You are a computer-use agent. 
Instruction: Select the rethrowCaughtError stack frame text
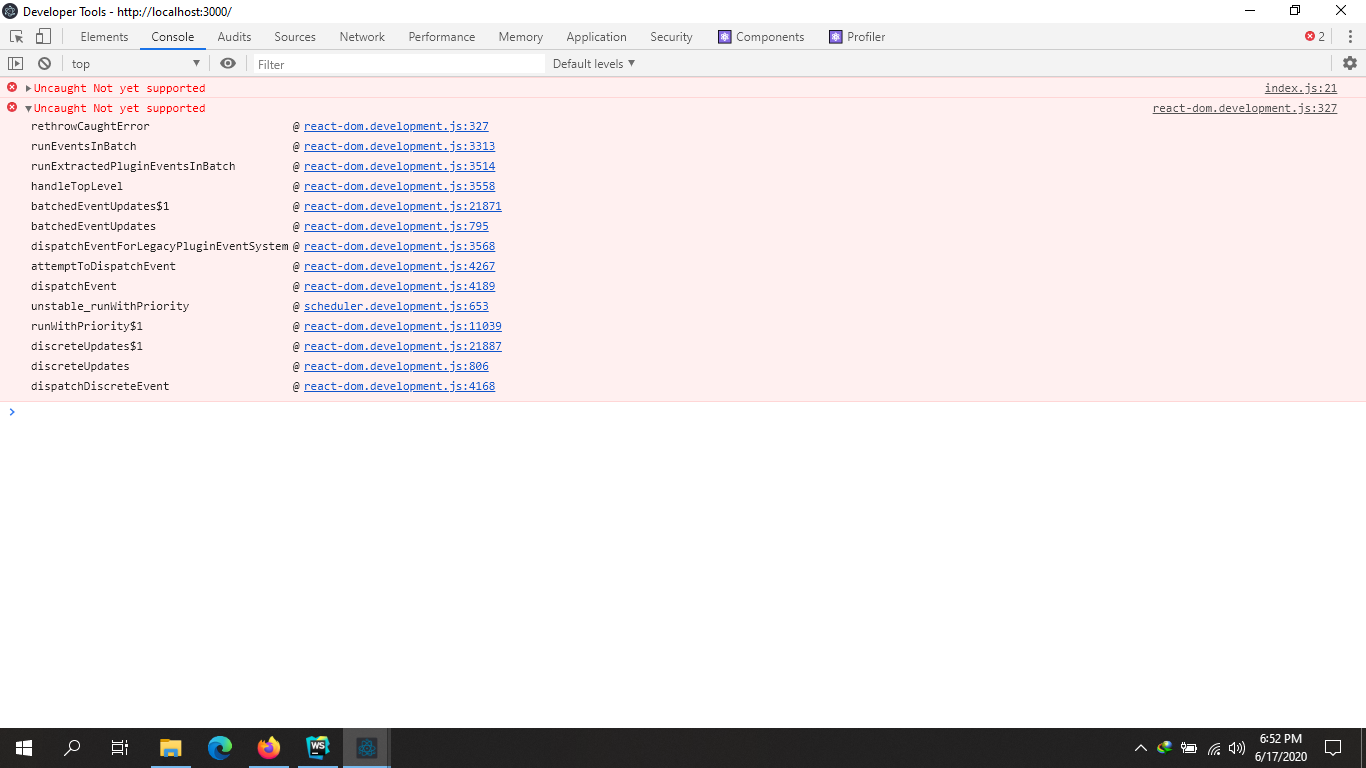90,126
